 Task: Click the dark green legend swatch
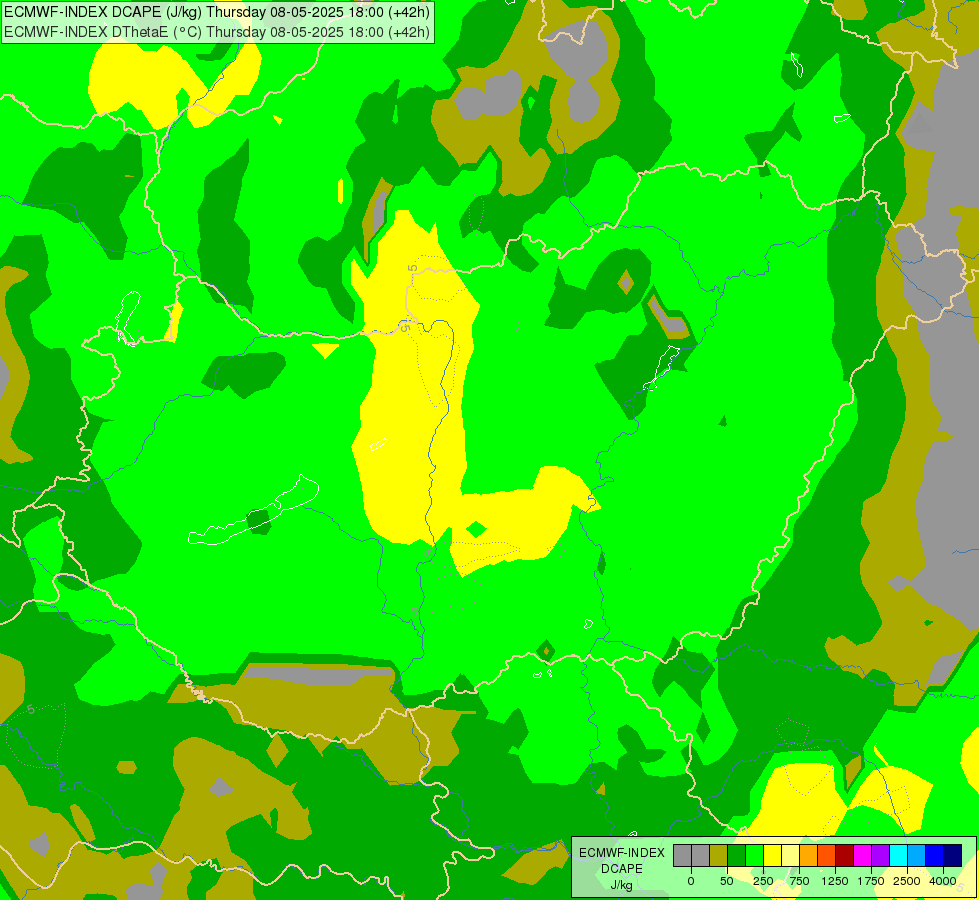coord(736,856)
